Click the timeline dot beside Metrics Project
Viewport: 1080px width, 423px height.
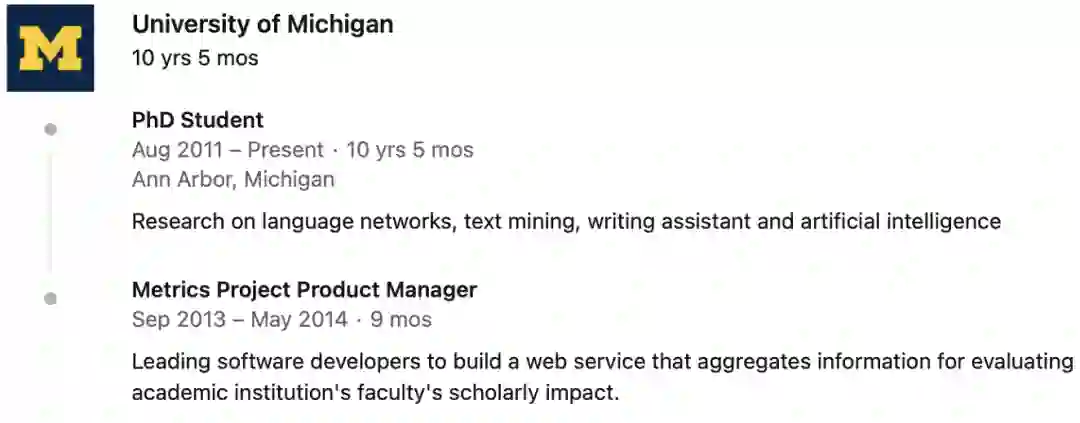[51, 298]
